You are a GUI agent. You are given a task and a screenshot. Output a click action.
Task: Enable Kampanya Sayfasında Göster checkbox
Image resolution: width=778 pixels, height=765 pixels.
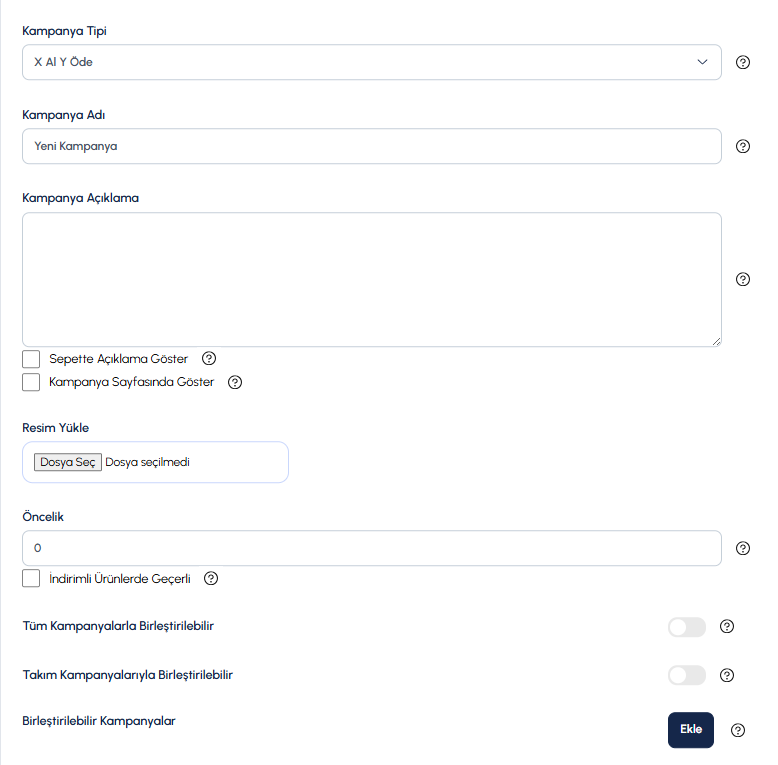coord(31,382)
